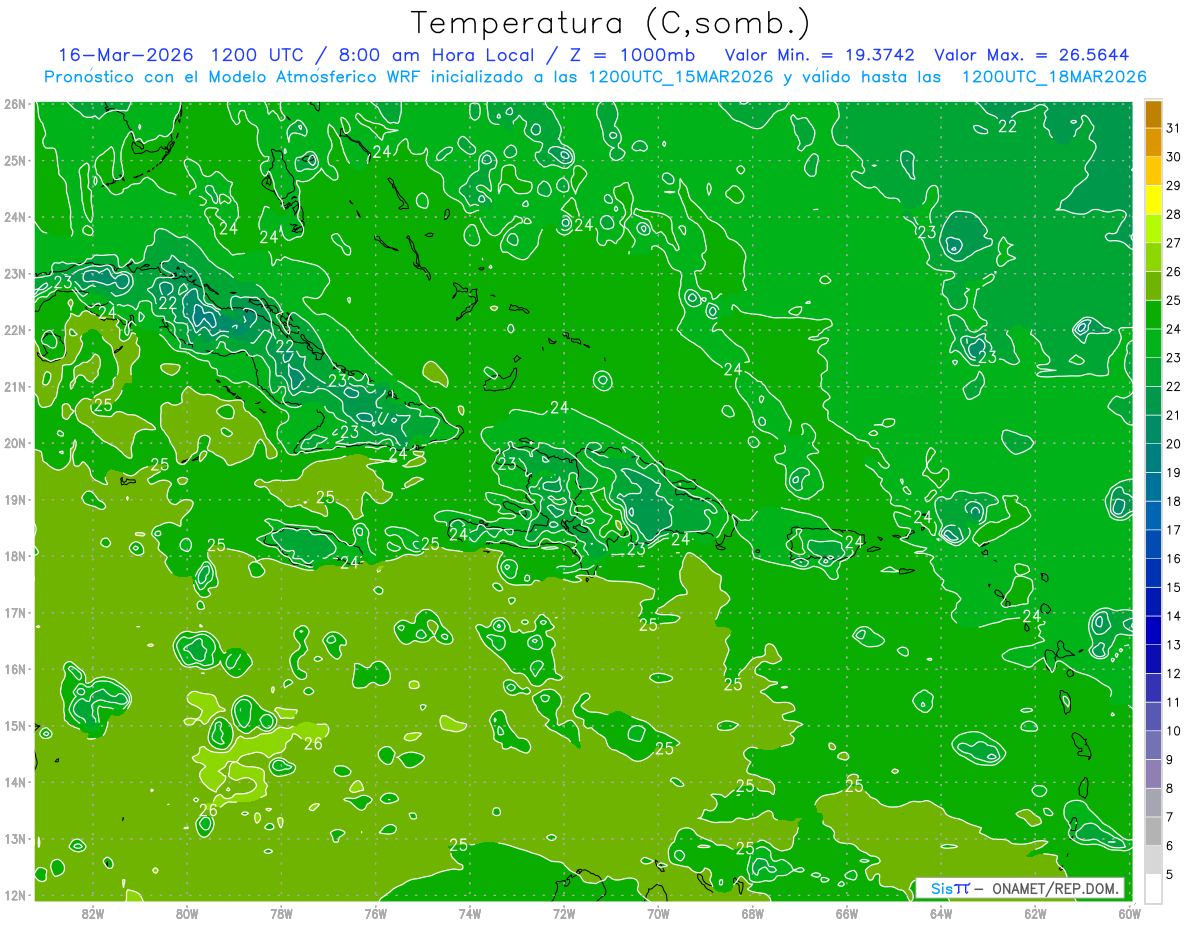Click the "26N" latitude axis label

coord(14,104)
